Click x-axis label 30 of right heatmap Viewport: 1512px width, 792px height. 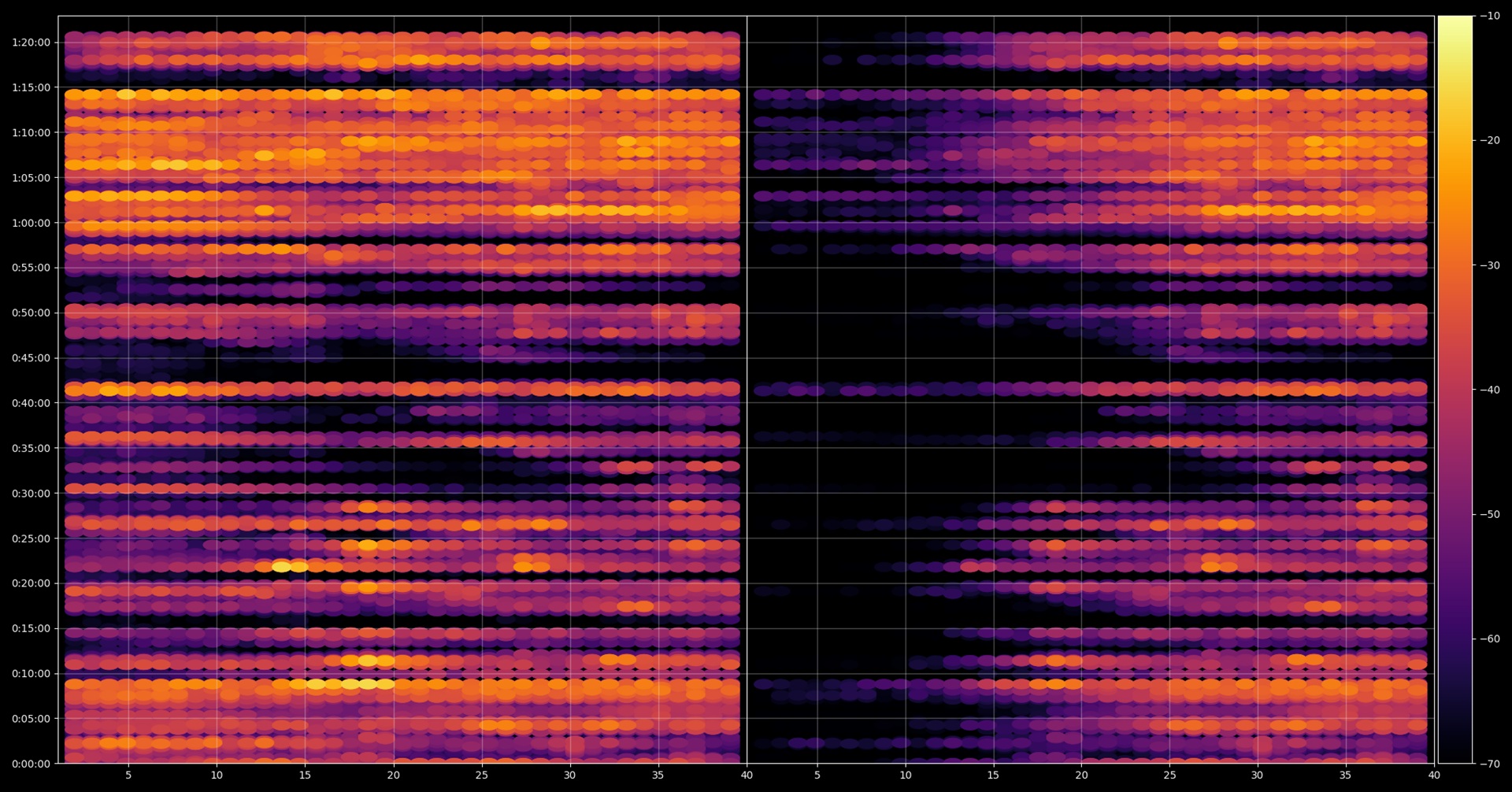point(1258,775)
